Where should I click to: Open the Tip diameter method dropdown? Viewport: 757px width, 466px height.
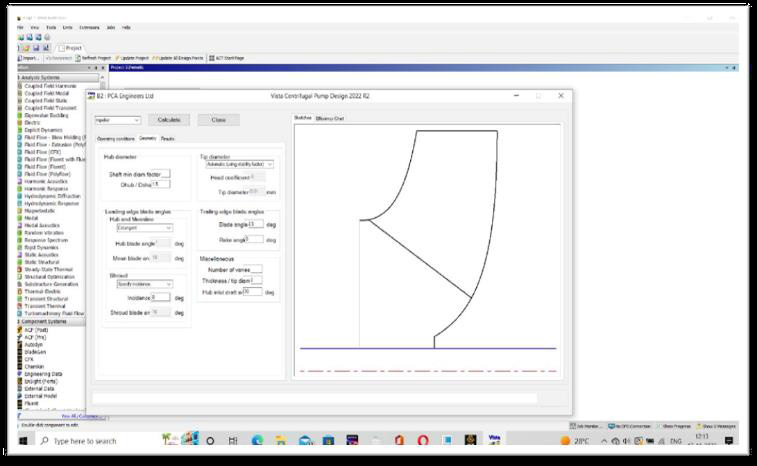tap(239, 164)
